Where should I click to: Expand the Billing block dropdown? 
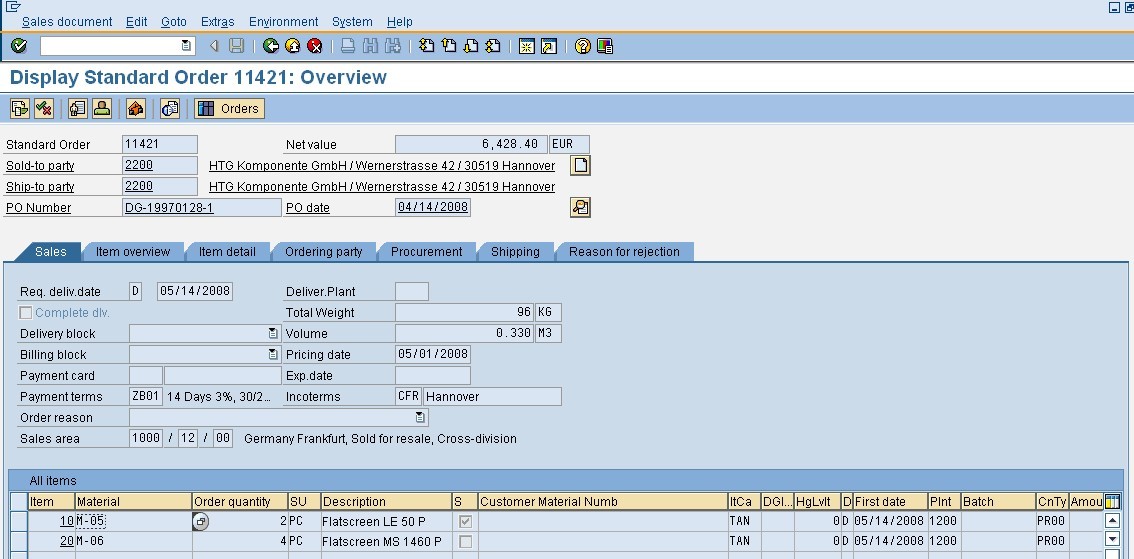pos(273,355)
